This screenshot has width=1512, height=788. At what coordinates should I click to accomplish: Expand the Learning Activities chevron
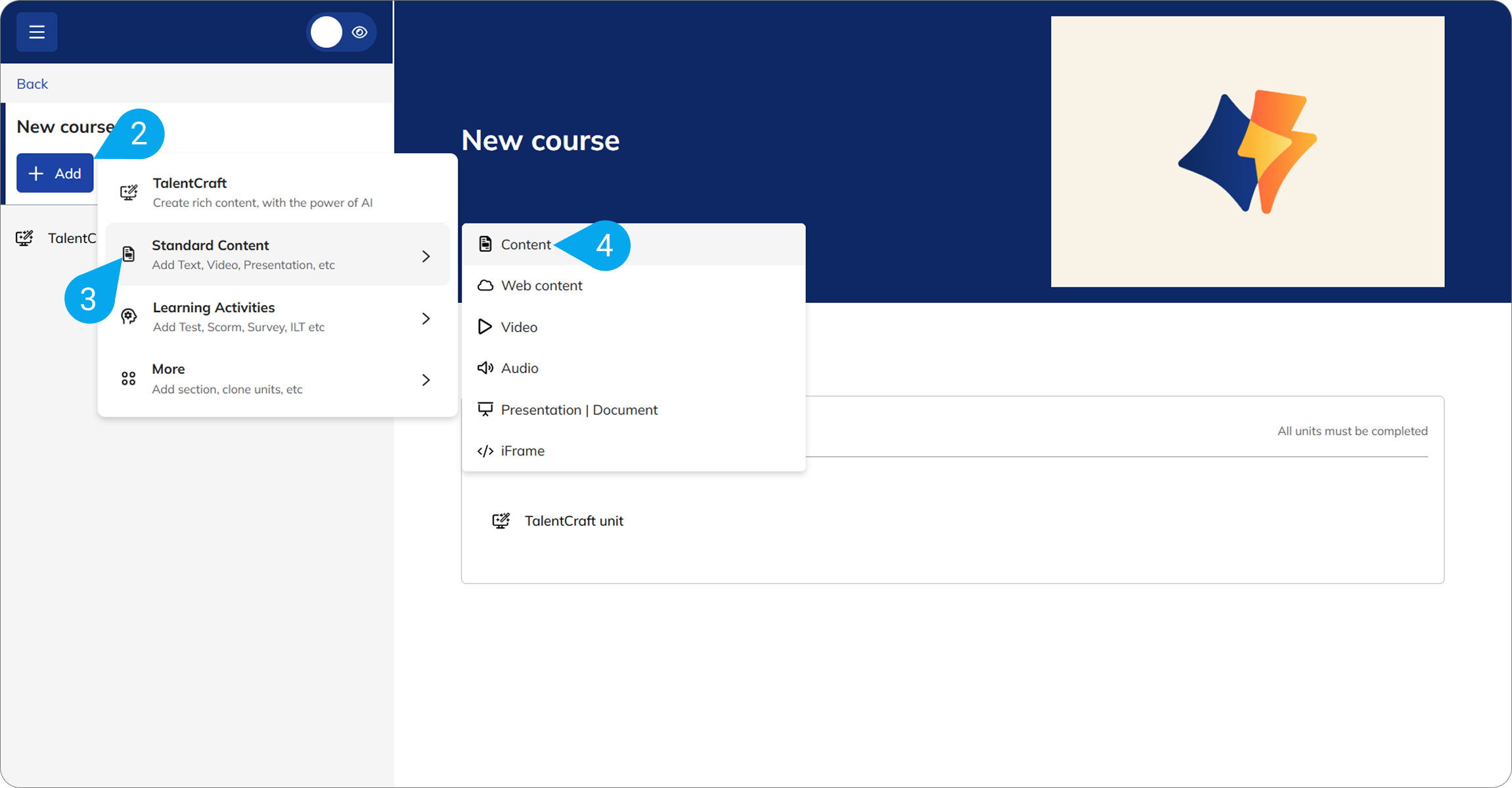coord(426,318)
